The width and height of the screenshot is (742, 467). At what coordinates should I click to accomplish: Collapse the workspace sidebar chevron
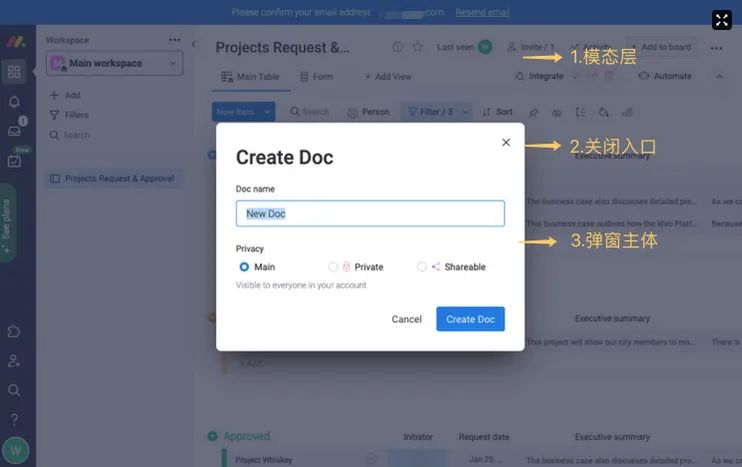[x=194, y=44]
